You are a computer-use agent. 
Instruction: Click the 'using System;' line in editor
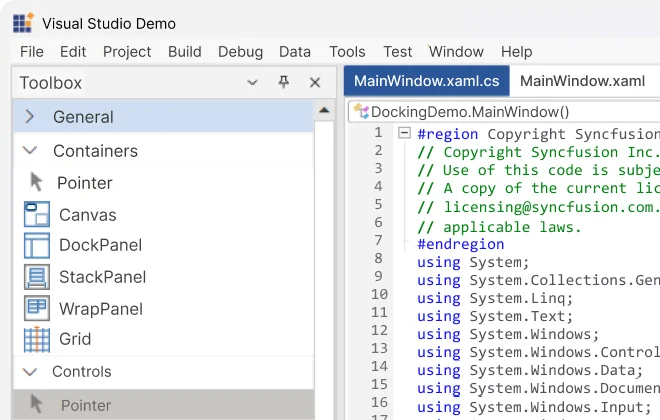tap(473, 263)
